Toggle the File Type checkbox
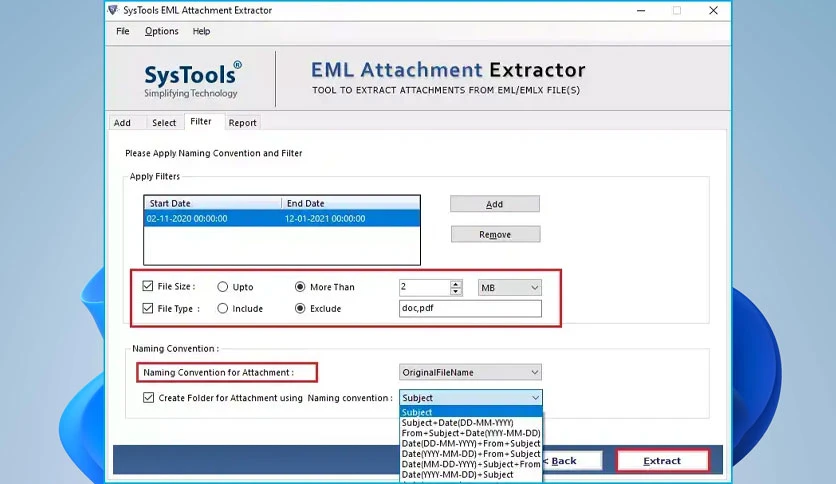The image size is (836, 484). [148, 308]
